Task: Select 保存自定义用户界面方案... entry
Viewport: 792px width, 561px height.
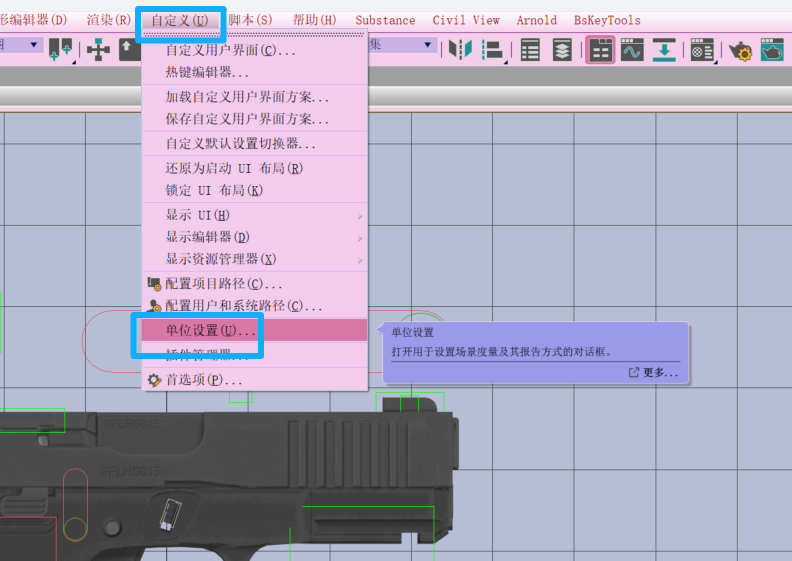Action: coord(255,119)
